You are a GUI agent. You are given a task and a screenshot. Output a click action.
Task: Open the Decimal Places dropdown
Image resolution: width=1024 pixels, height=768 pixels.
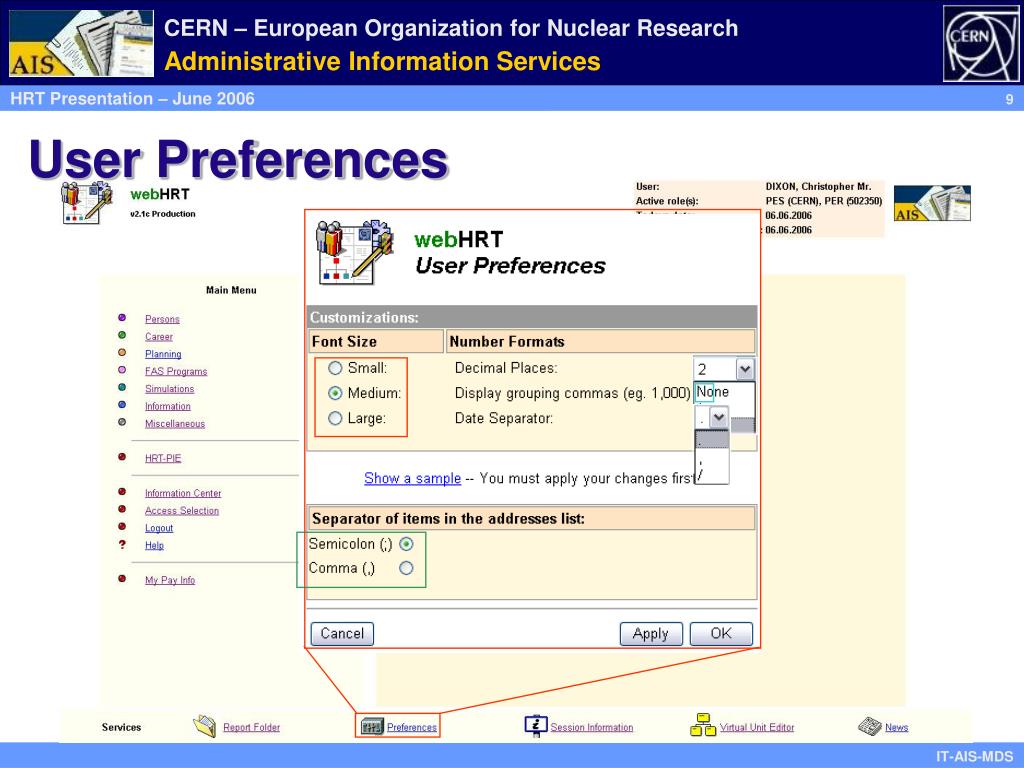724,369
